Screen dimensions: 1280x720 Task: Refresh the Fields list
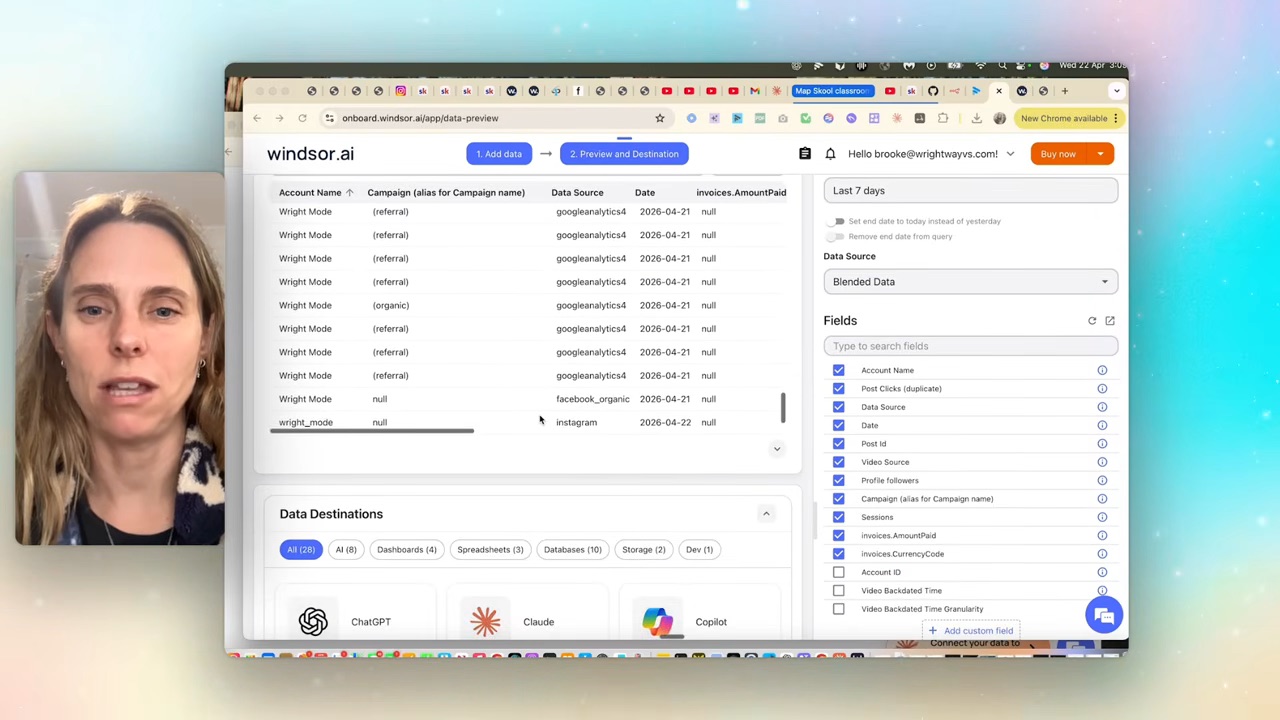tap(1092, 321)
